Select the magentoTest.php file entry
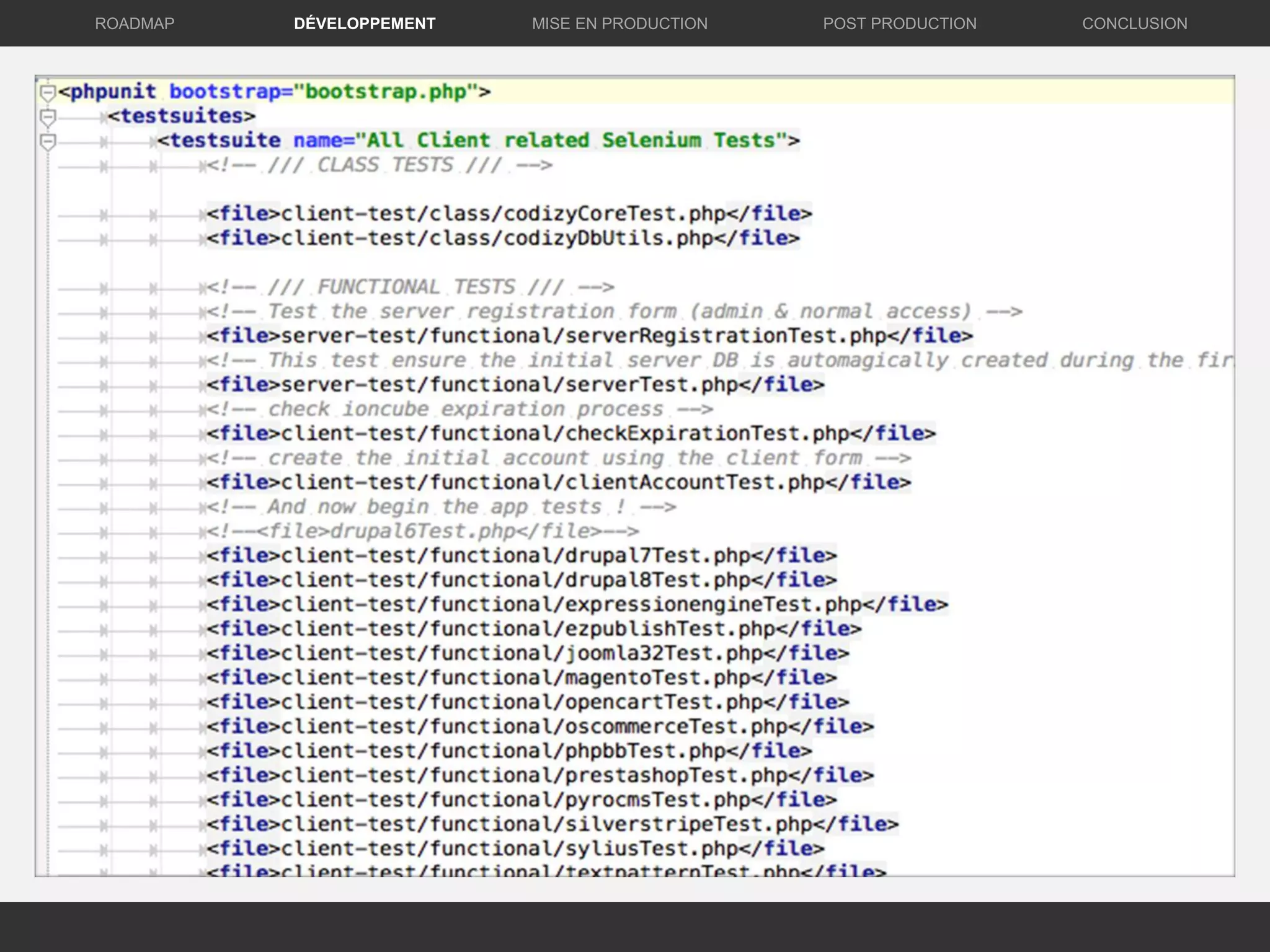Image resolution: width=1270 pixels, height=952 pixels. pyautogui.click(x=521, y=677)
